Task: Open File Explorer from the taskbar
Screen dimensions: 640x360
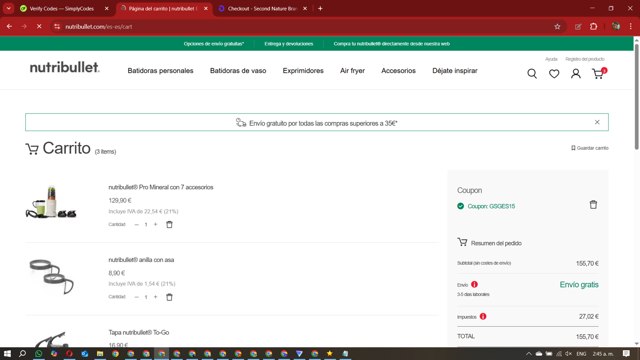Action: click(x=100, y=353)
